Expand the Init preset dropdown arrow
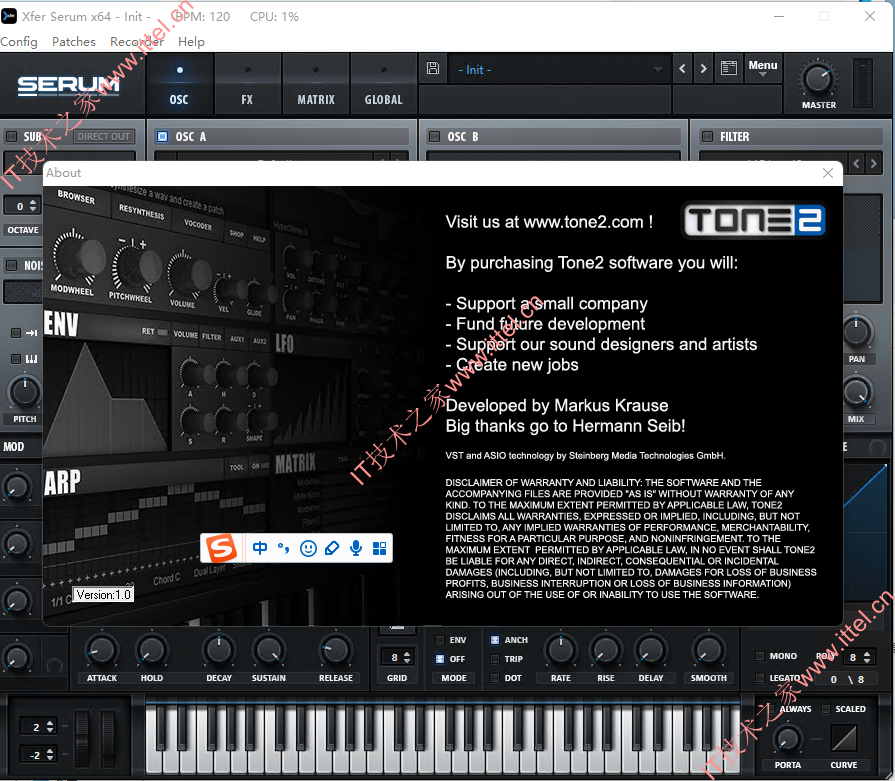 658,70
